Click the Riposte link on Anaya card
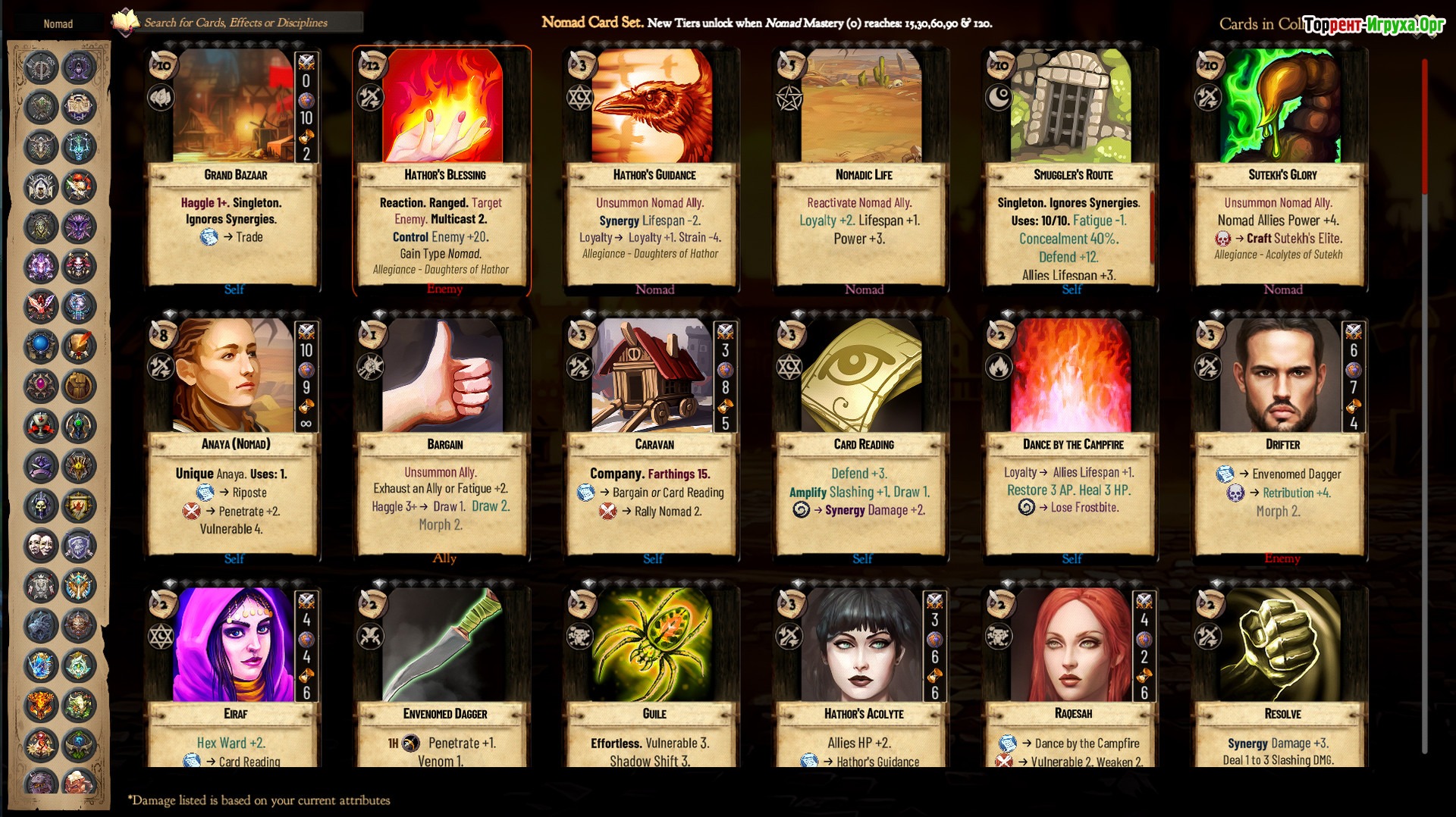The image size is (1456, 817). click(x=249, y=493)
